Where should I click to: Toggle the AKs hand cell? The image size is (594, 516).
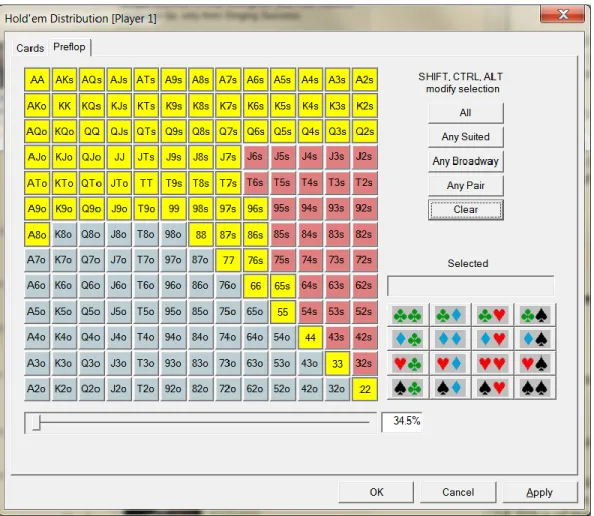point(64,80)
